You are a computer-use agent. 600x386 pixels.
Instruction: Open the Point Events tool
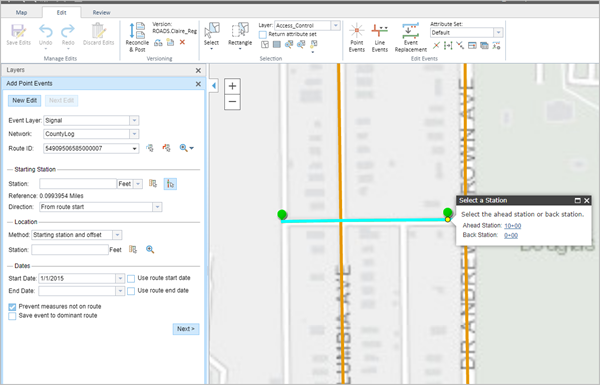click(x=357, y=37)
